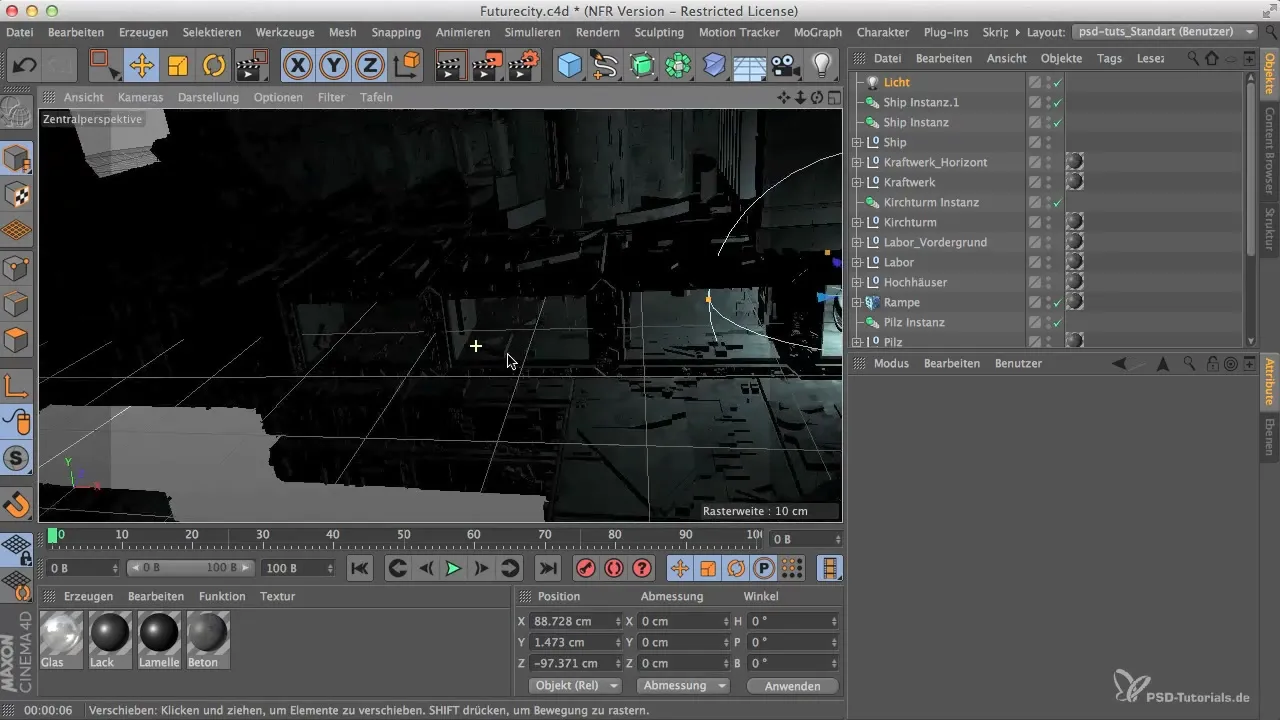Open render settings clapperboard icon
The width and height of the screenshot is (1280, 720).
(x=523, y=67)
